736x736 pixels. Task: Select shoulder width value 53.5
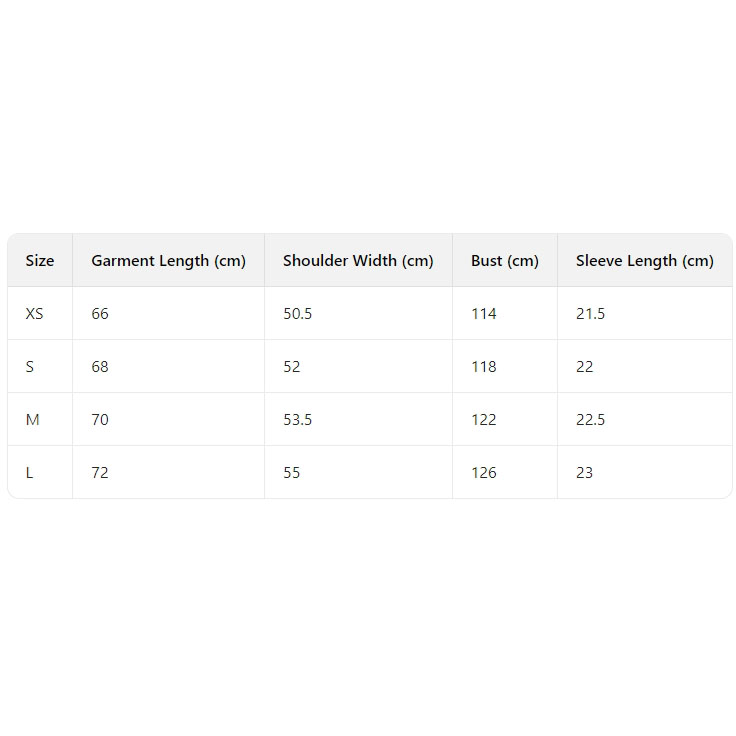(298, 420)
